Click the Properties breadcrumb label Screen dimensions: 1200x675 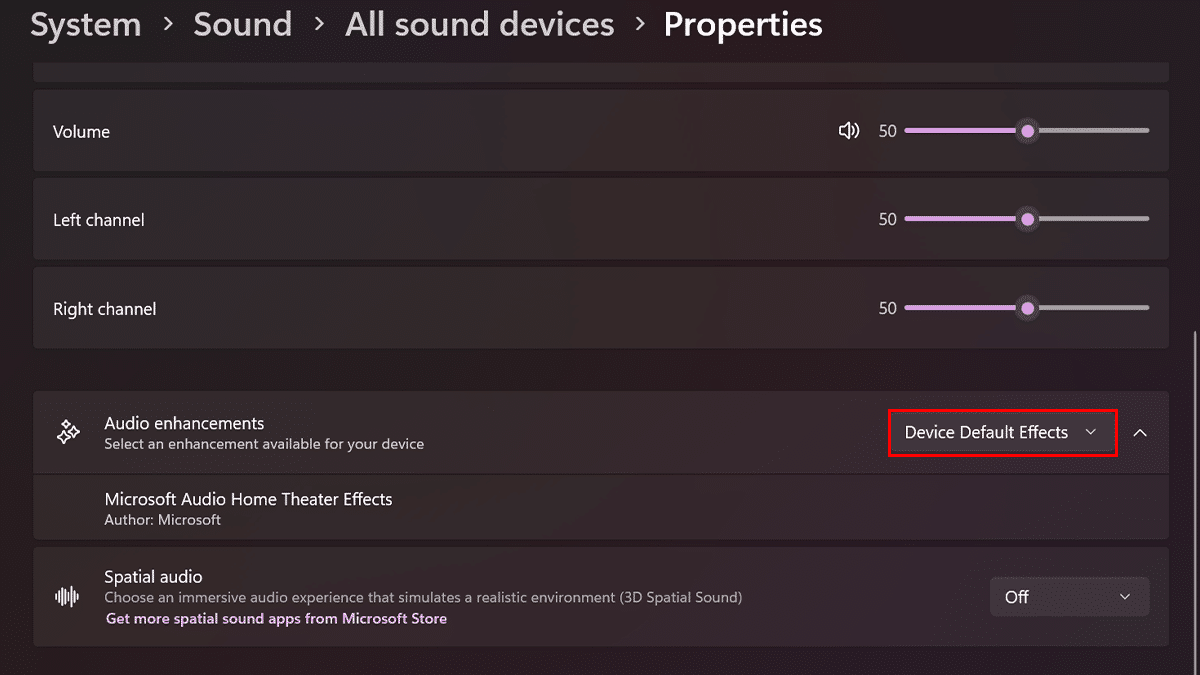pos(742,24)
